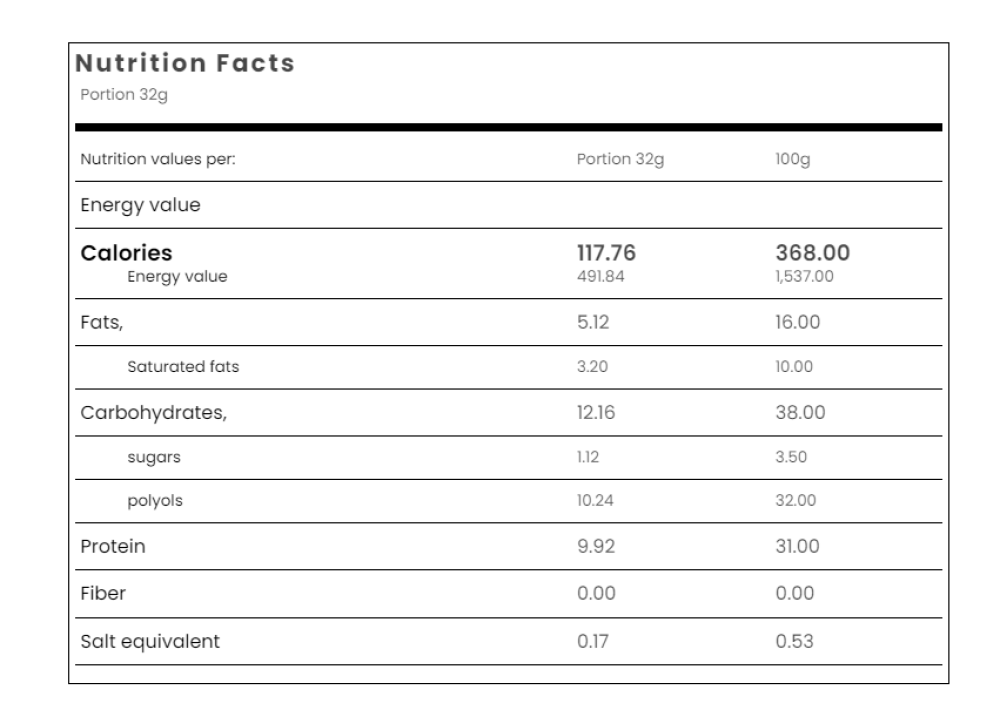Image resolution: width=1000 pixels, height=710 pixels.
Task: Click the Fiber row label
Action: click(103, 593)
